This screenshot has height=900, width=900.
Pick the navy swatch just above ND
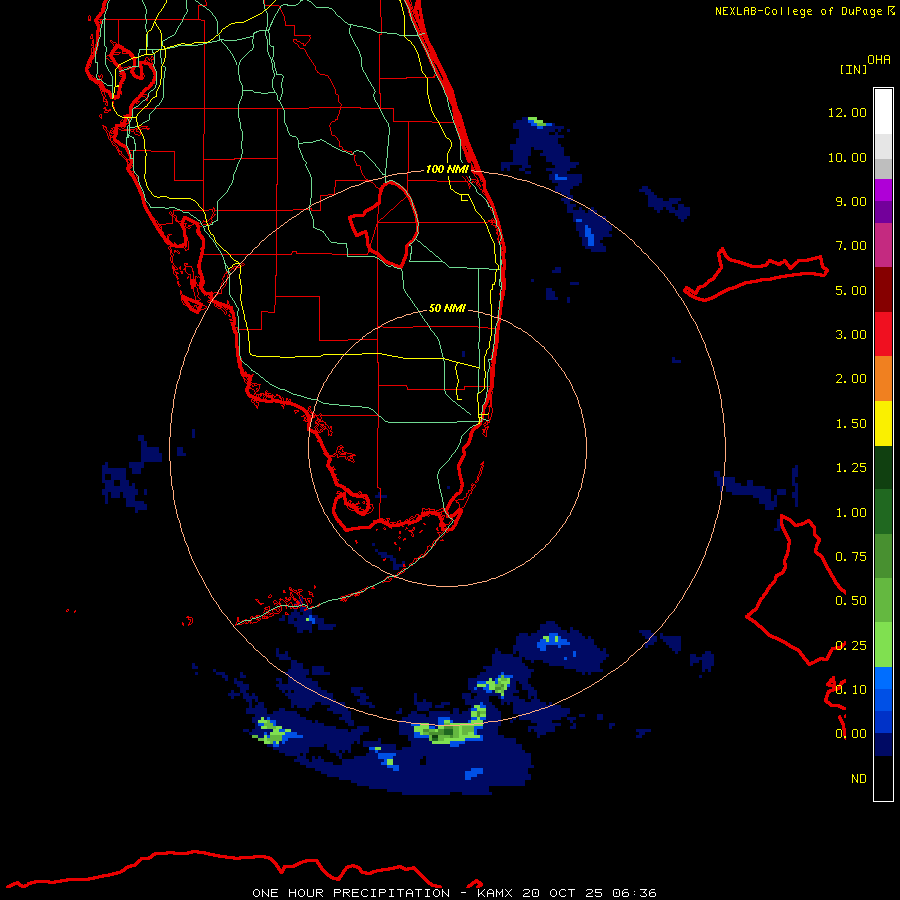[883, 745]
